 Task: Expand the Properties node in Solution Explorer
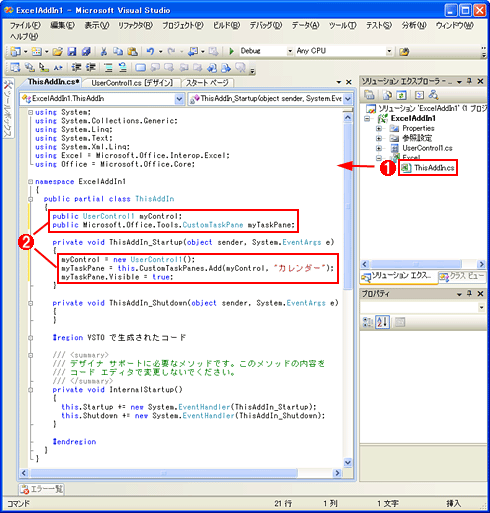click(379, 128)
